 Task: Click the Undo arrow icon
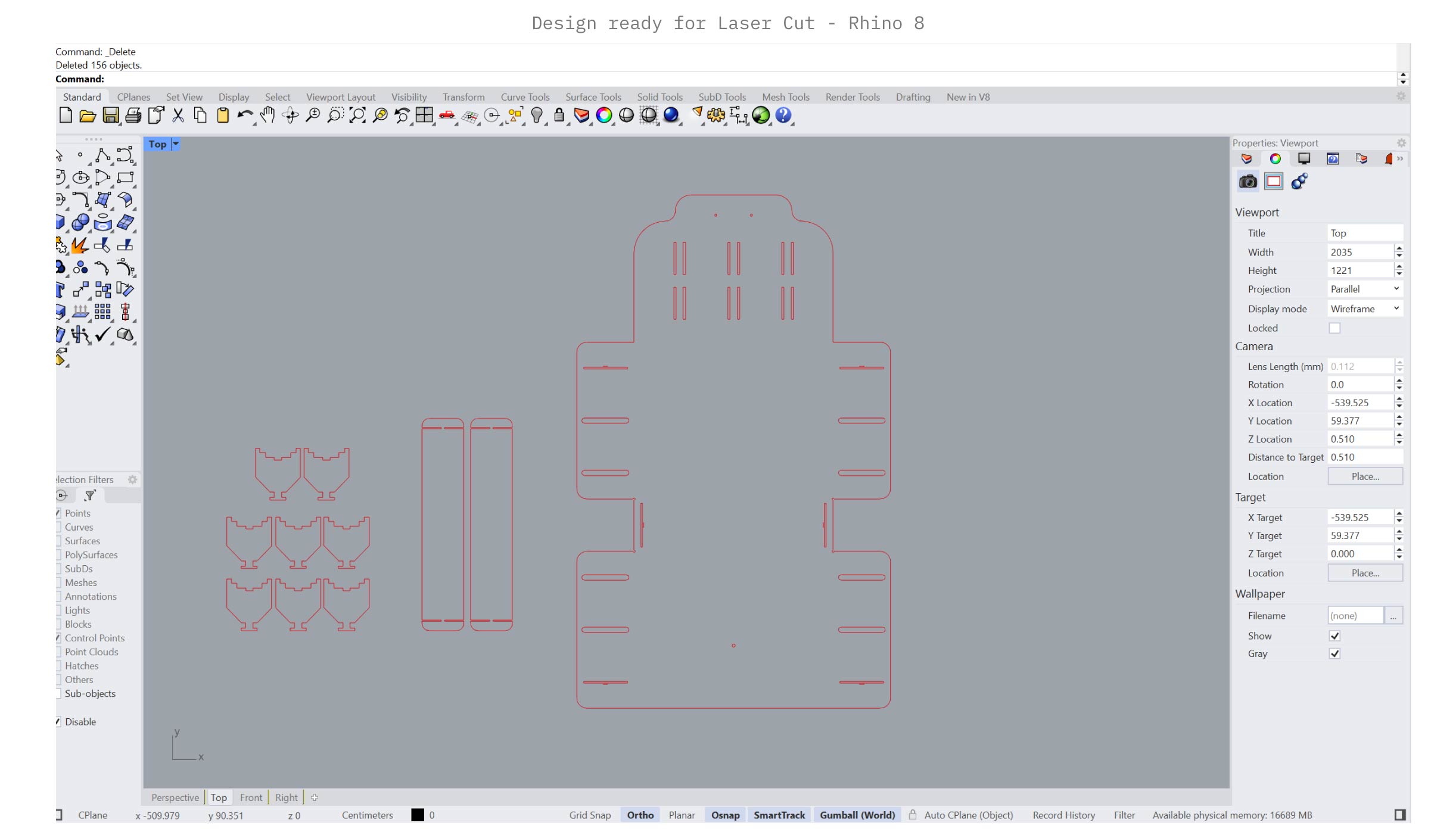click(244, 116)
